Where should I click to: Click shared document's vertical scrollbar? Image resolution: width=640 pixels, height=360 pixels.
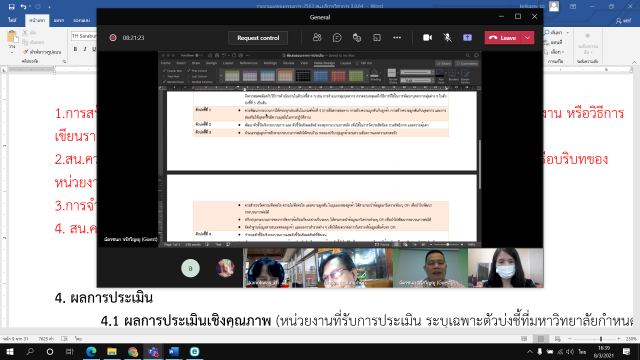coord(480,164)
